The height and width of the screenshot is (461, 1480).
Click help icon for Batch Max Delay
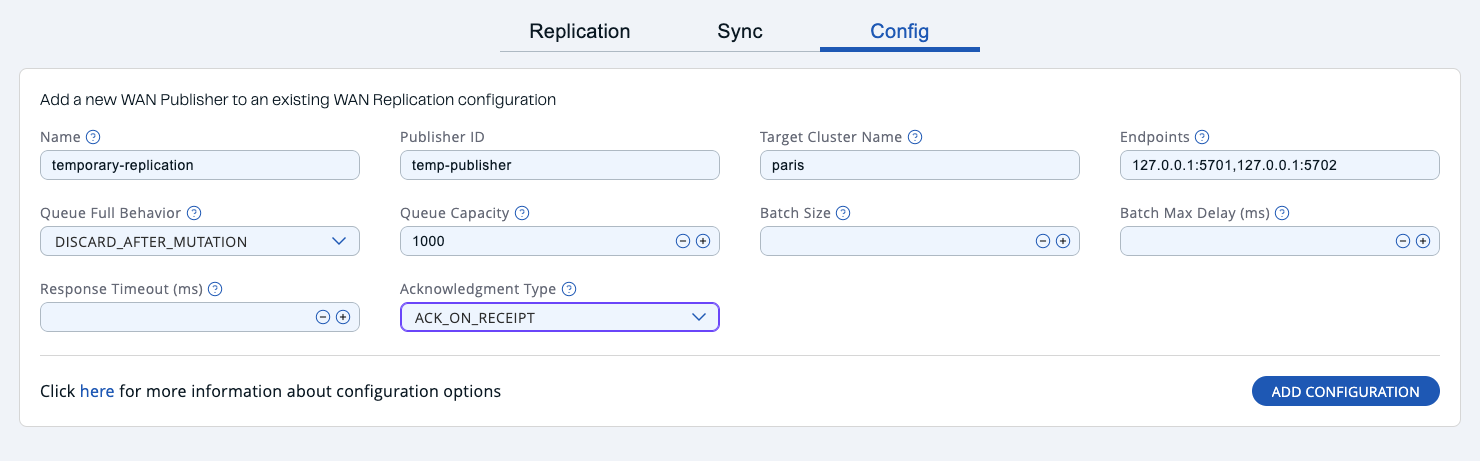(1281, 213)
